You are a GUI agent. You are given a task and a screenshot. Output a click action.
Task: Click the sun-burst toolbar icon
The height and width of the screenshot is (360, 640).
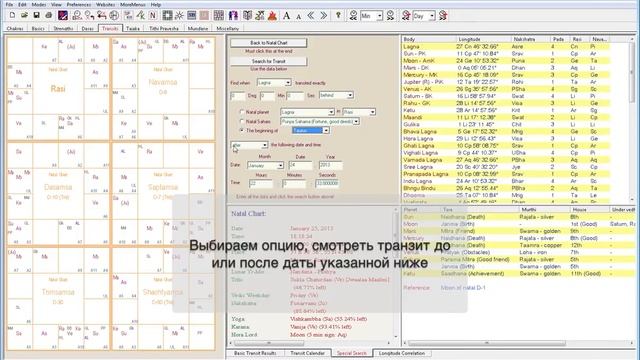tap(179, 16)
